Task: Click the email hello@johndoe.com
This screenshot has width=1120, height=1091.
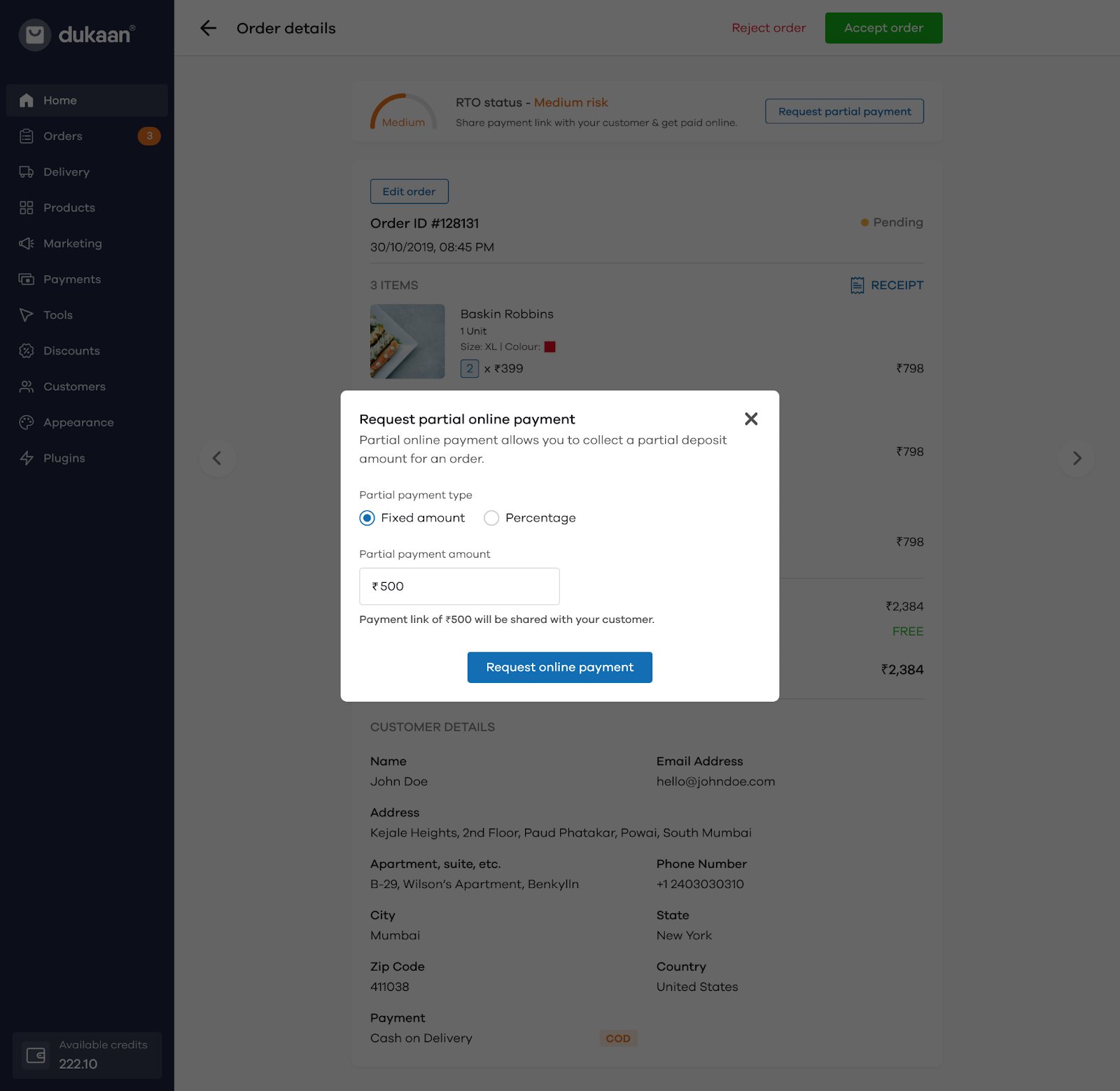Action: [715, 781]
